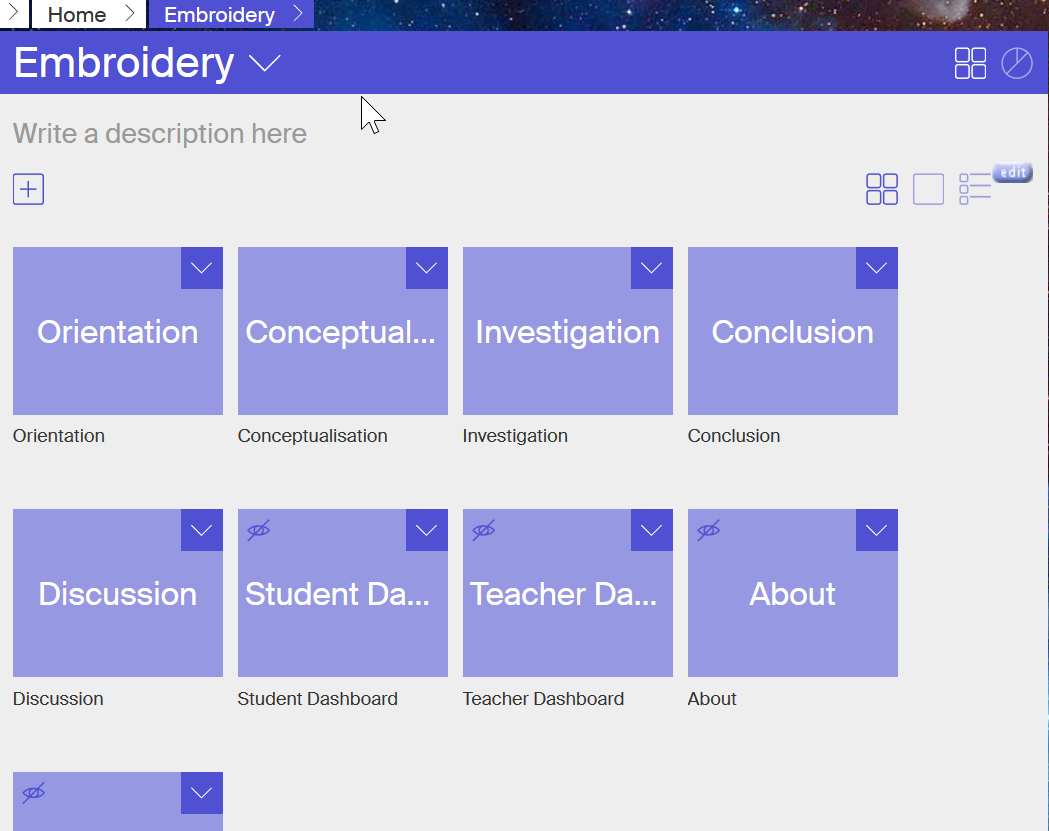
Task: Click the pie chart icon in header
Action: click(1017, 63)
